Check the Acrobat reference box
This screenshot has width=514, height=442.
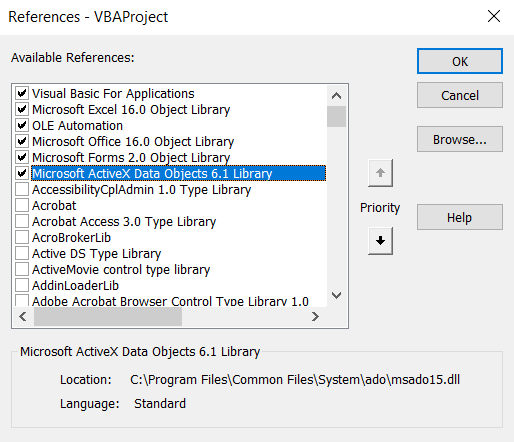pos(22,205)
